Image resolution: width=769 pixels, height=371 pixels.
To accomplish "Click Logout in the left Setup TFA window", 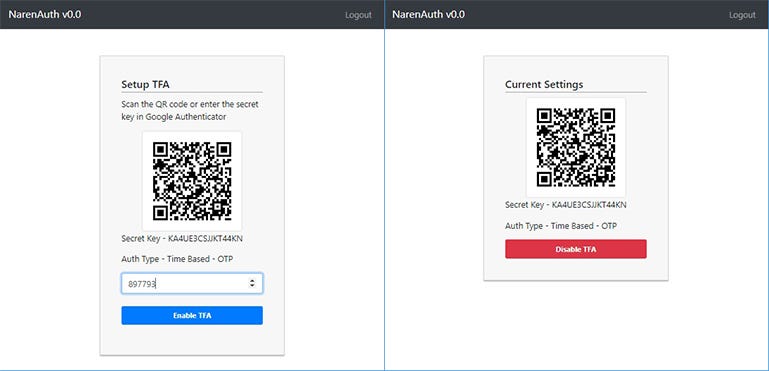I will coord(358,15).
